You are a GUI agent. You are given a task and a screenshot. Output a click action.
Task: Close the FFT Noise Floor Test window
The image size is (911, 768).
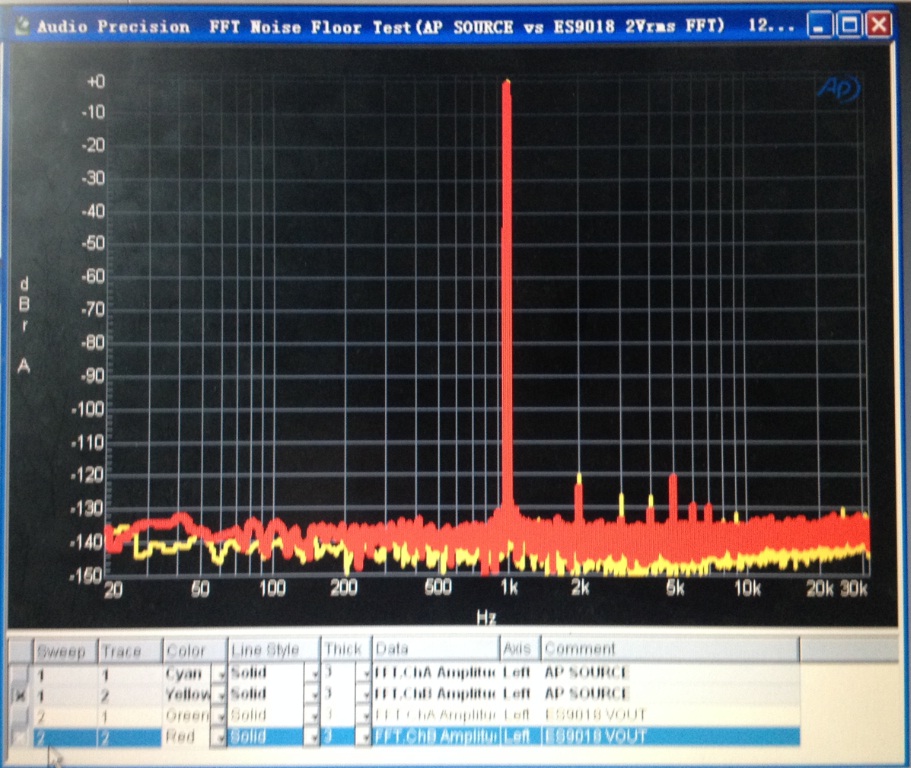pos(878,26)
